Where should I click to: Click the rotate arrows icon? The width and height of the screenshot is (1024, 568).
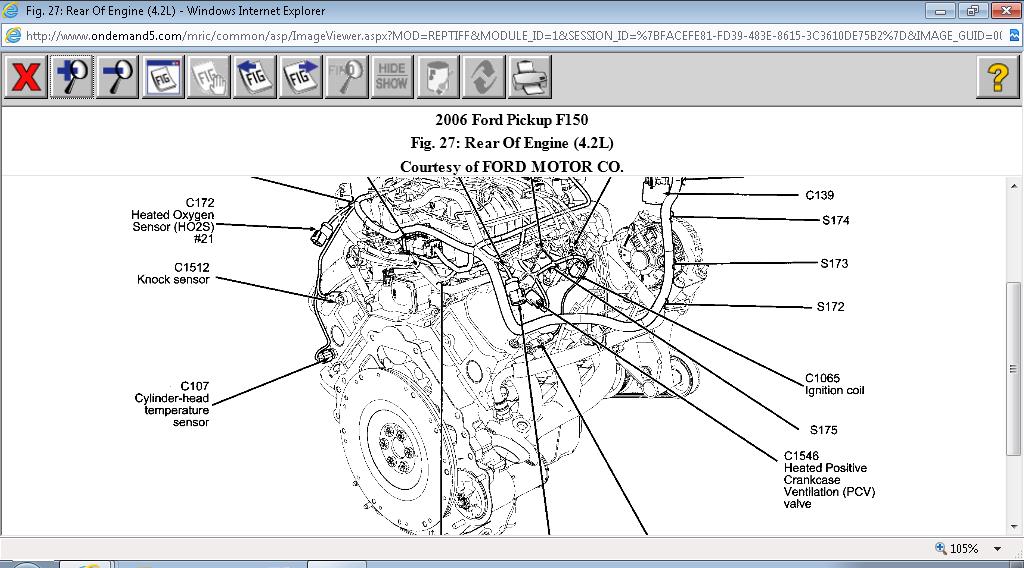[x=484, y=77]
